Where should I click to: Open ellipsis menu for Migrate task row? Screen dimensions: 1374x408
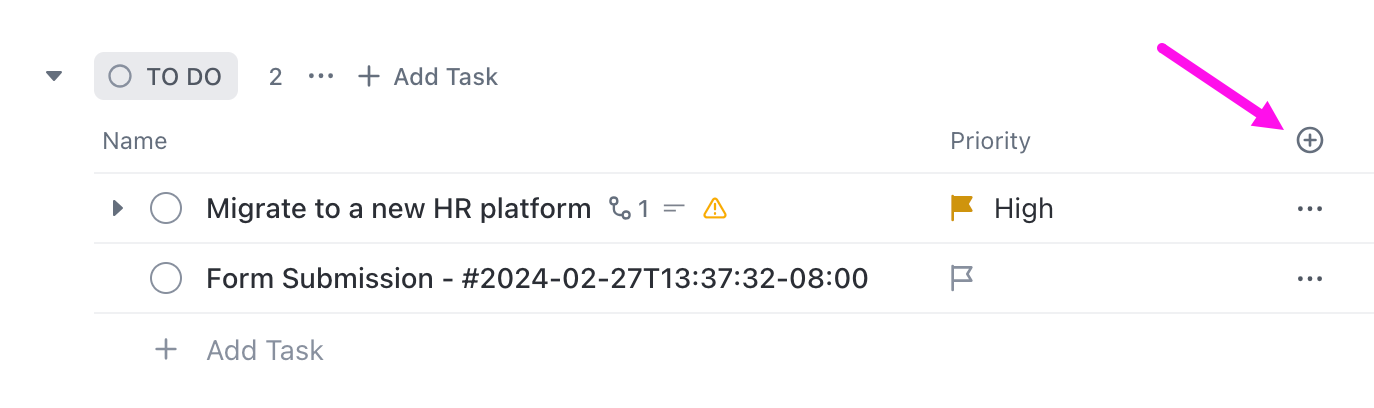coord(1309,209)
